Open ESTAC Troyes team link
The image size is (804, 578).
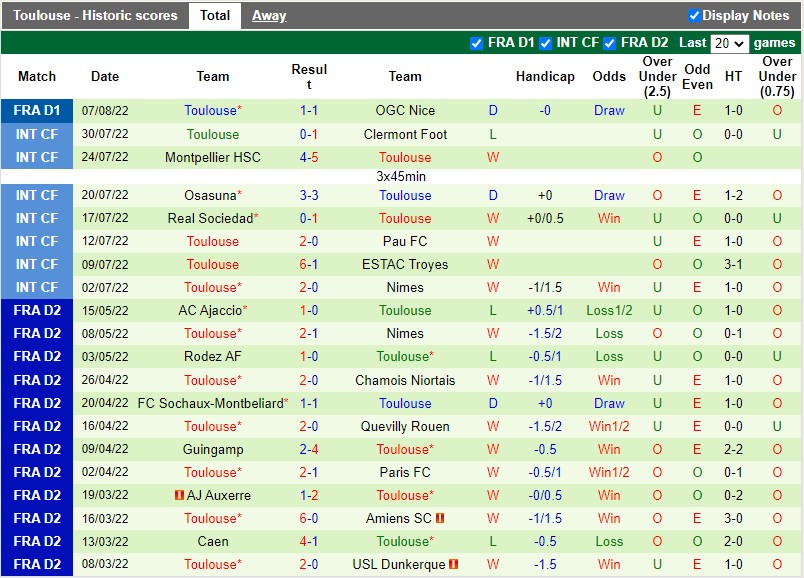(x=405, y=265)
